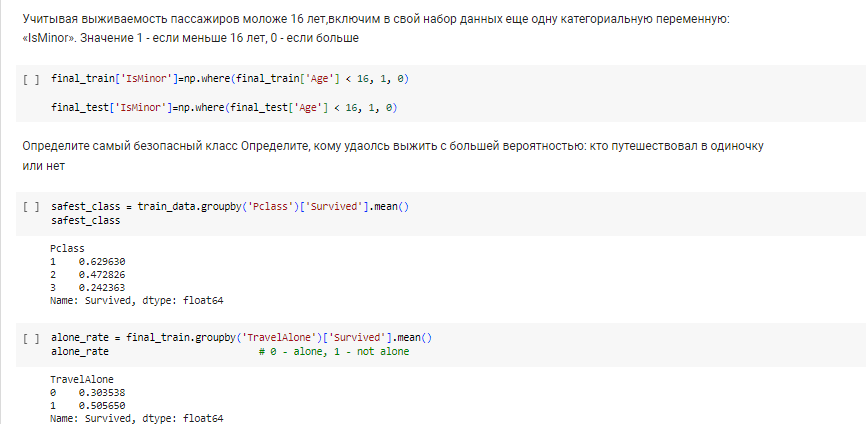Click the alone_rate groupby TravelAlone code line
The width and height of the screenshot is (866, 424).
point(241,337)
